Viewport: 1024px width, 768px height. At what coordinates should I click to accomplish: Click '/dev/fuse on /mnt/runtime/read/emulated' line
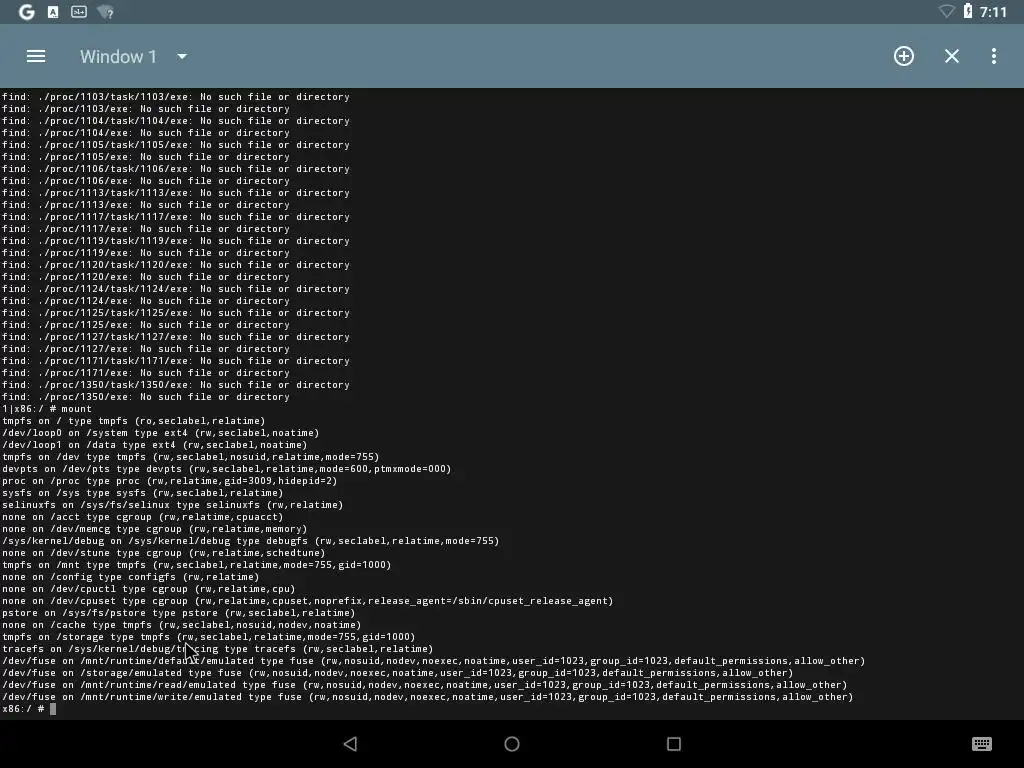[424, 685]
